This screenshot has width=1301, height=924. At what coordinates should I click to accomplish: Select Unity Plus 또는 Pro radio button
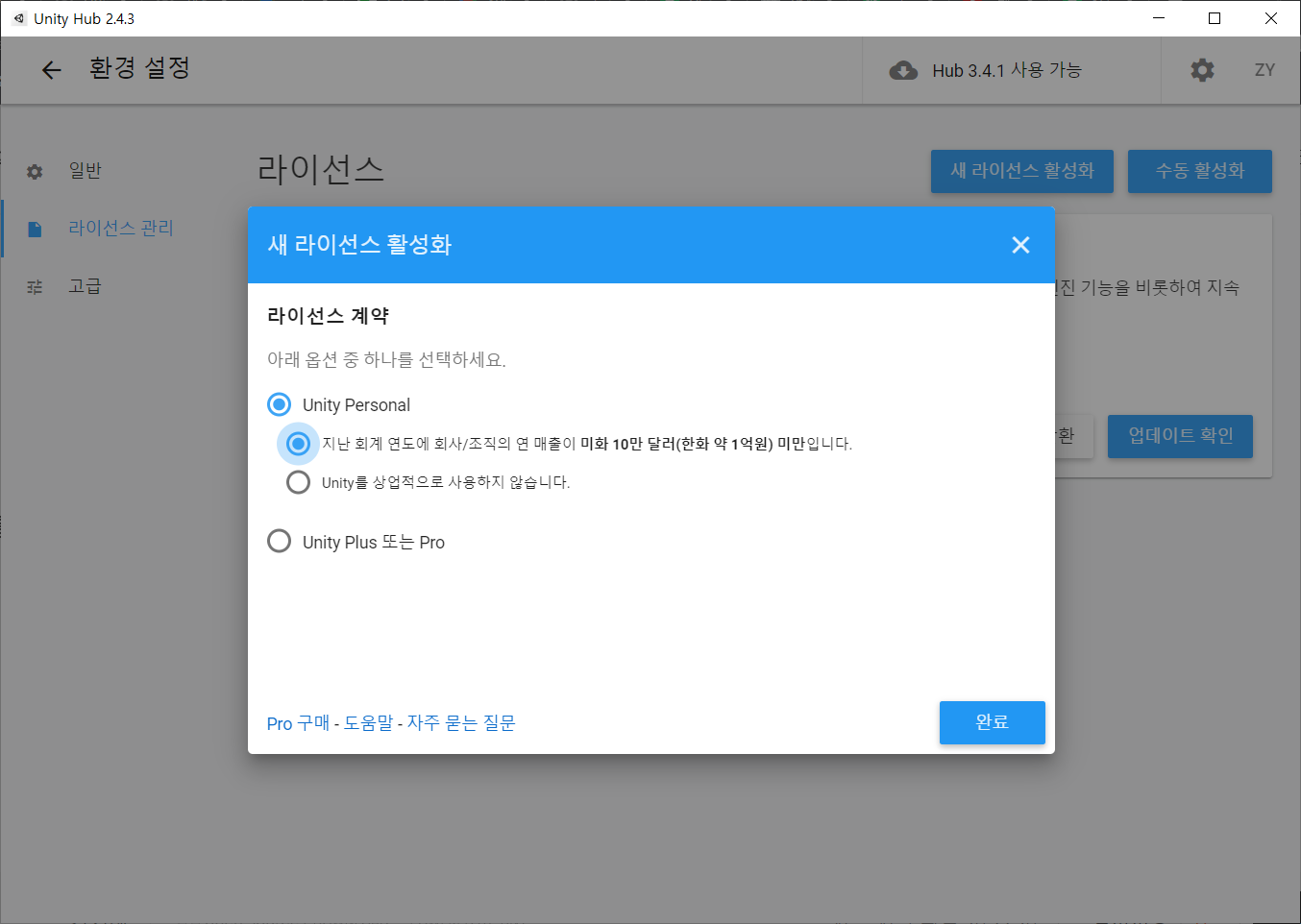click(279, 542)
